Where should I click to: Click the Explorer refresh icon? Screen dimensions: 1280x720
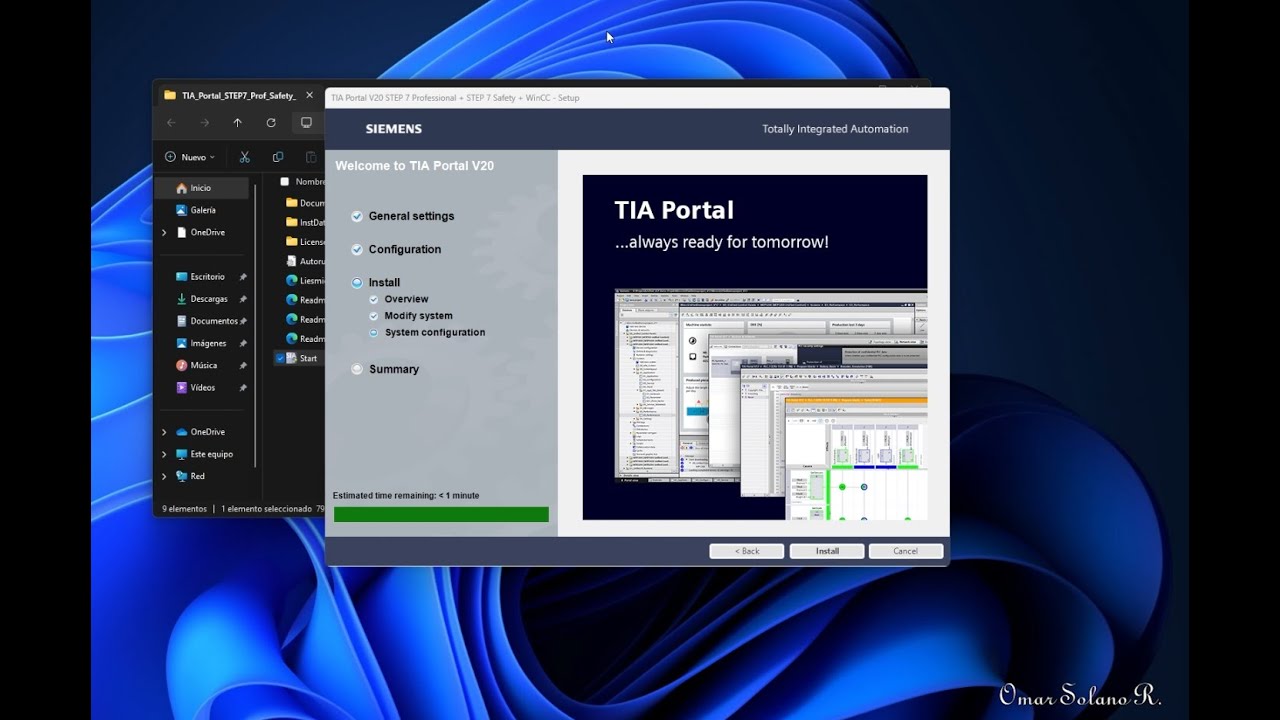point(271,122)
